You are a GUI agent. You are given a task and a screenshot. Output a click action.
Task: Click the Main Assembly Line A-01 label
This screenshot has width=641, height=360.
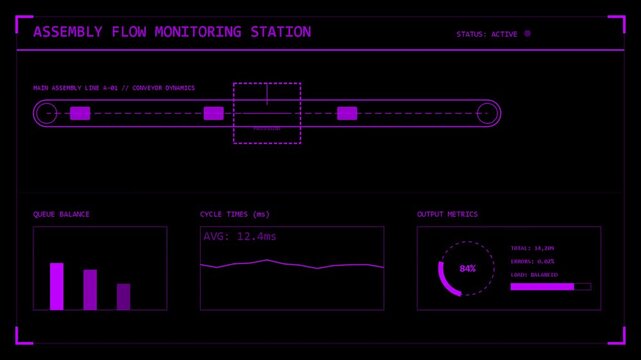coord(114,88)
